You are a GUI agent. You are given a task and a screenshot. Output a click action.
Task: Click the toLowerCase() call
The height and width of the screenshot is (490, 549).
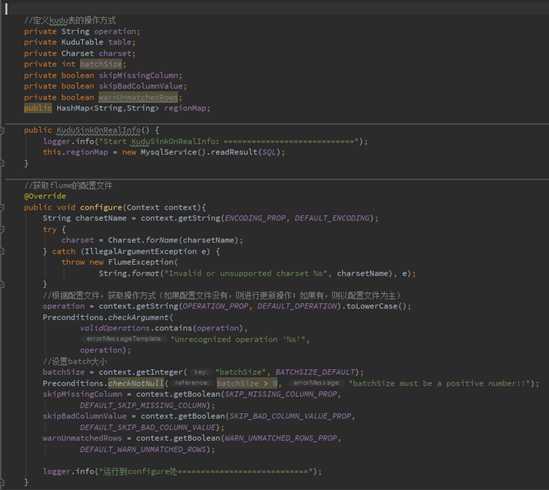tap(377, 306)
